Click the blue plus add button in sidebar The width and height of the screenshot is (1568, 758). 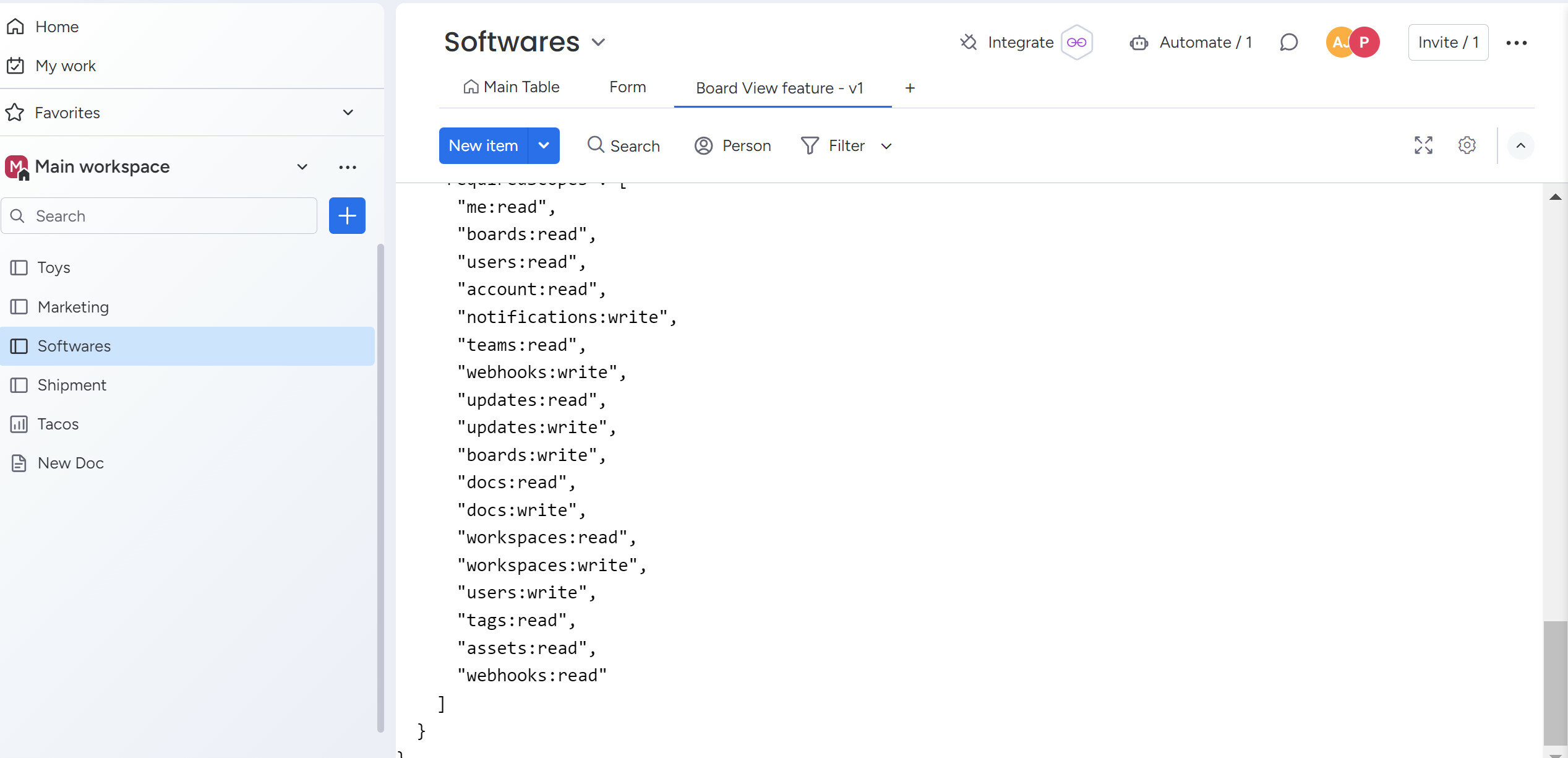[x=347, y=216]
